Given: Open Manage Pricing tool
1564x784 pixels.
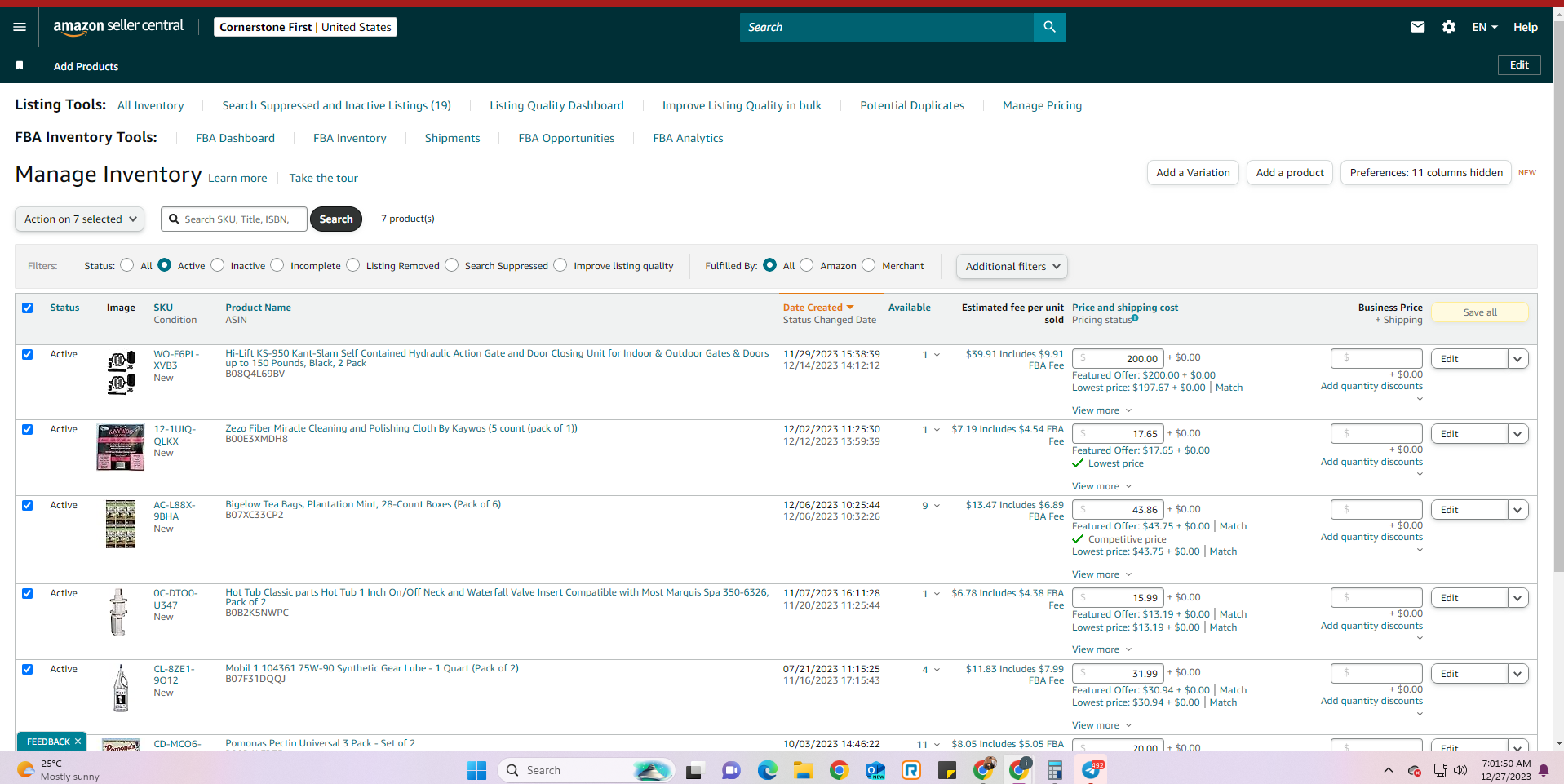Looking at the screenshot, I should click(1042, 106).
